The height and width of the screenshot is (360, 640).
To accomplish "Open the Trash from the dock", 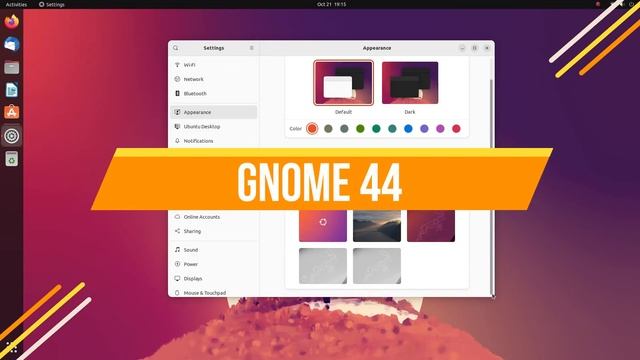I will click(x=11, y=159).
